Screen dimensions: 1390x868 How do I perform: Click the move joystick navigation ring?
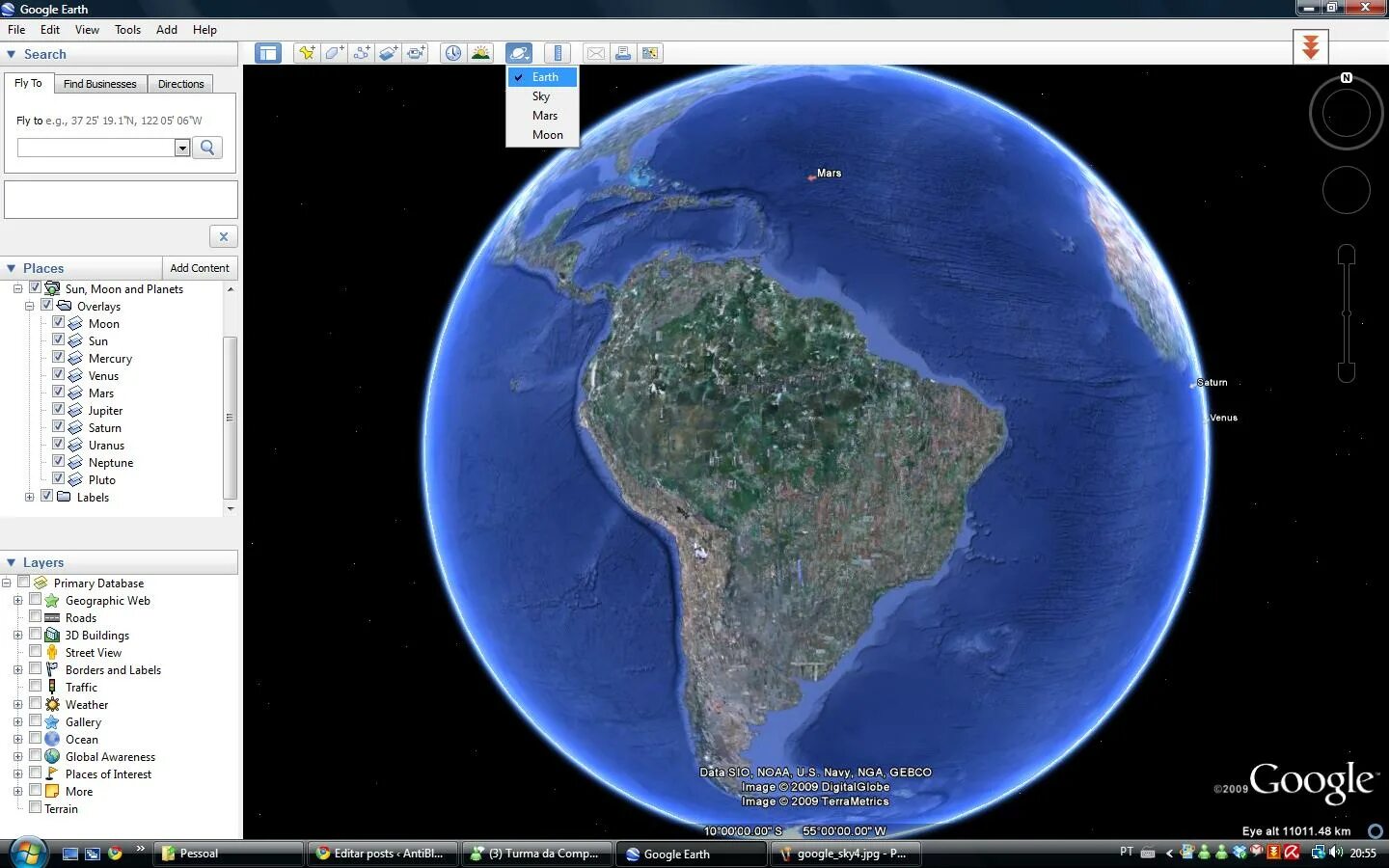click(x=1347, y=190)
